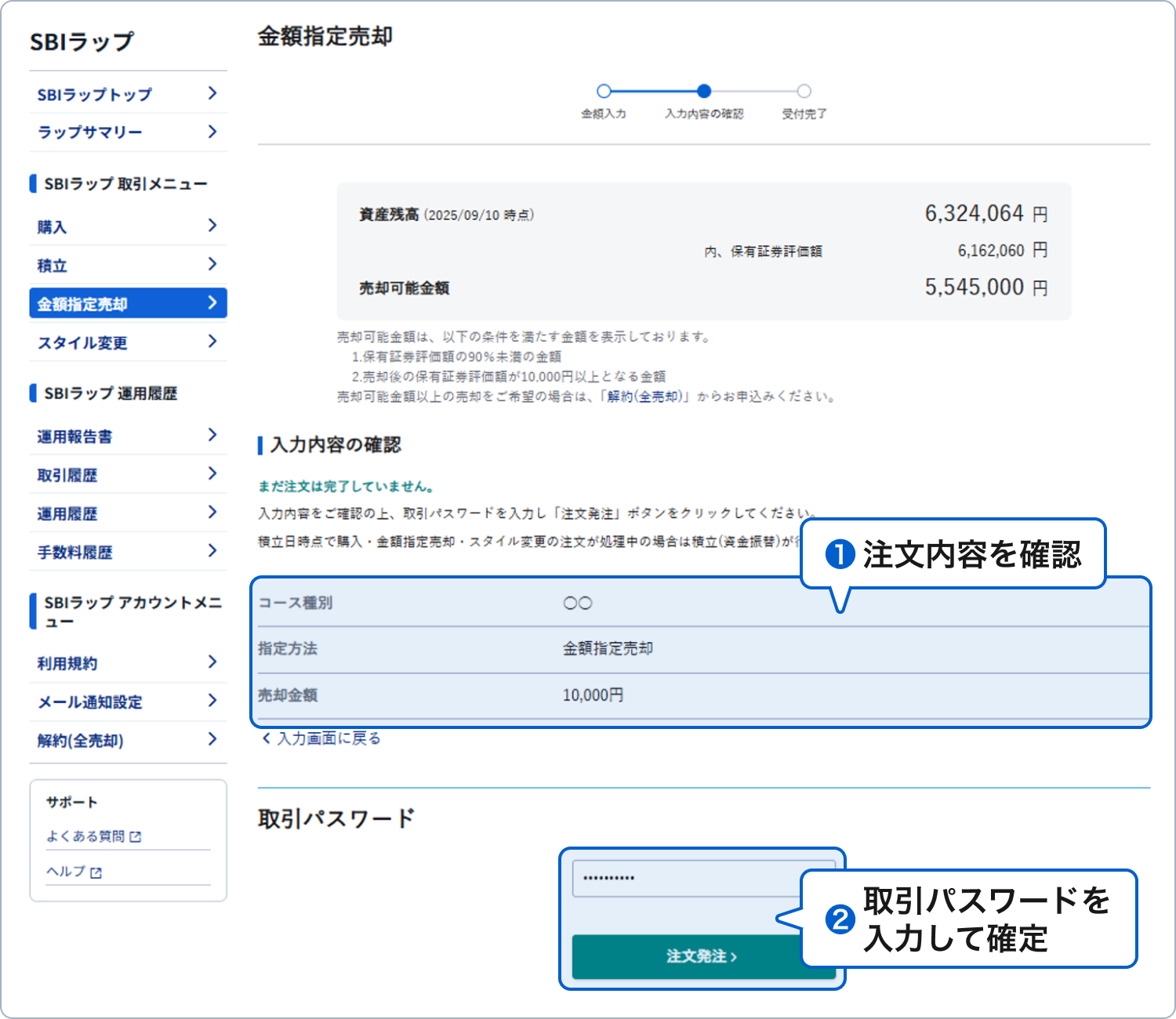Go to 運用履歴 in the sidebar
Viewport: 1176px width, 1019px height.
67,514
